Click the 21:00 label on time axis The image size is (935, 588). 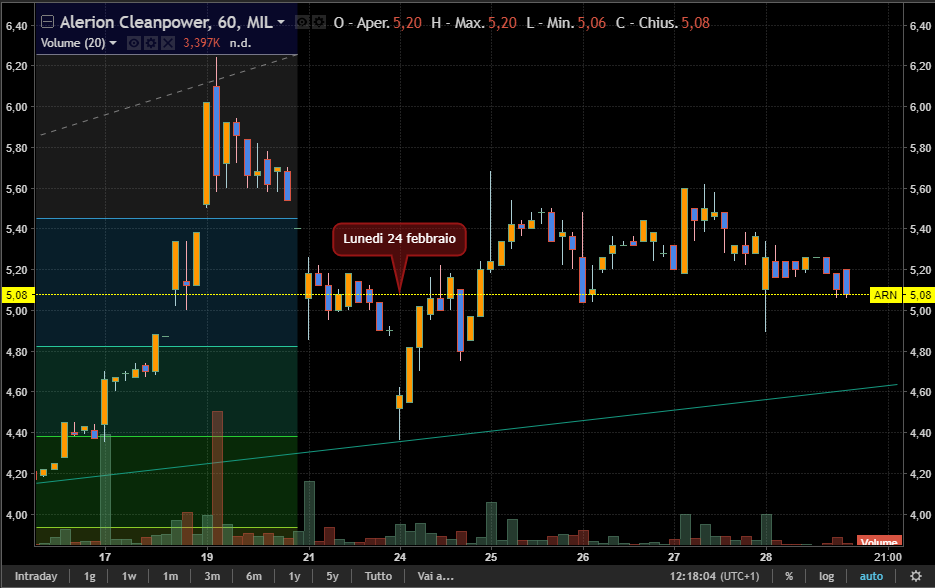click(888, 557)
